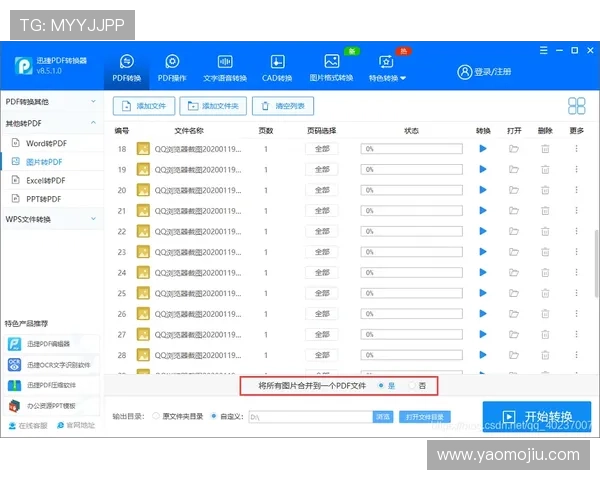Switch to the CAD转换 tab
600x480 pixels.
pos(277,67)
